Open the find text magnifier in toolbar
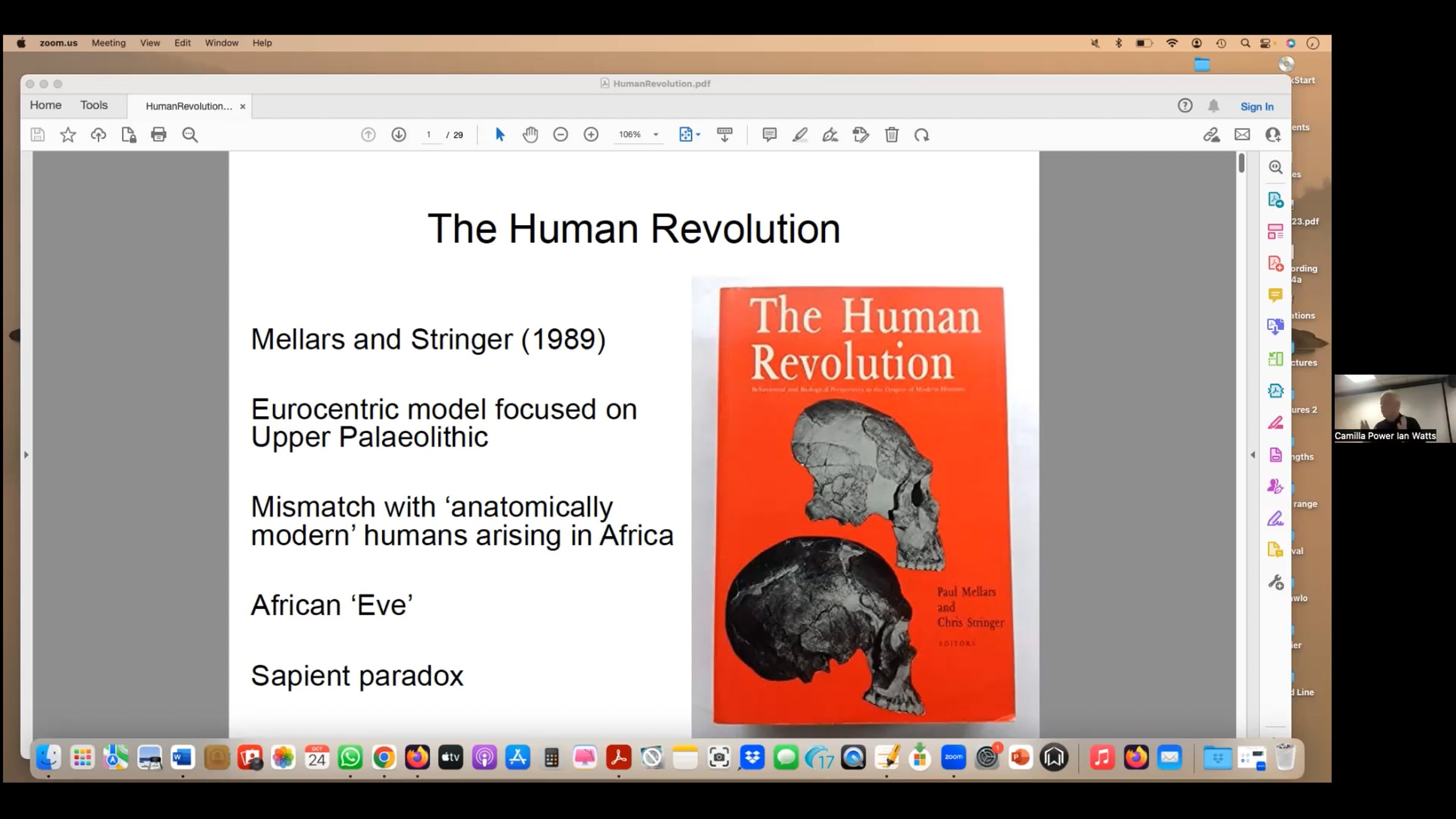This screenshot has width=1456, height=819. pos(190,135)
